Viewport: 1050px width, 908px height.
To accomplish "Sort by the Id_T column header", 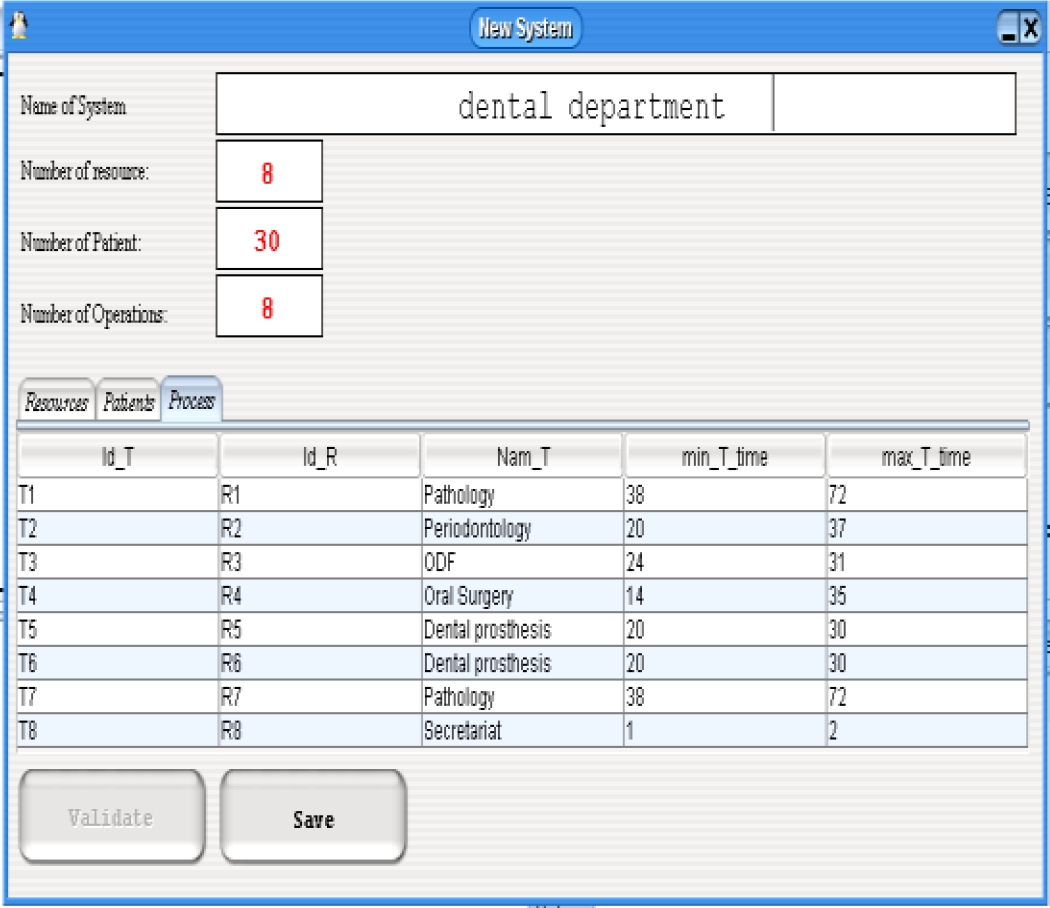I will pyautogui.click(x=118, y=457).
